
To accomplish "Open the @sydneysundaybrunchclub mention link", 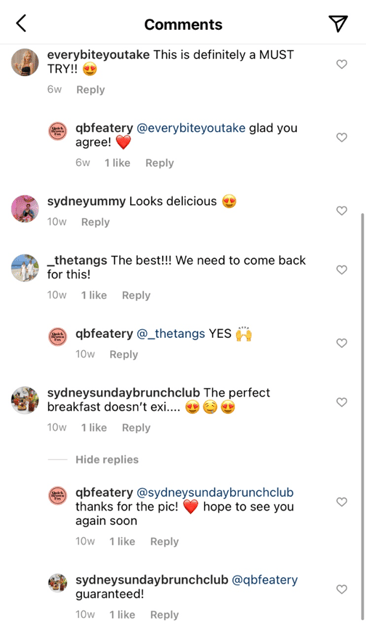I will [215, 492].
